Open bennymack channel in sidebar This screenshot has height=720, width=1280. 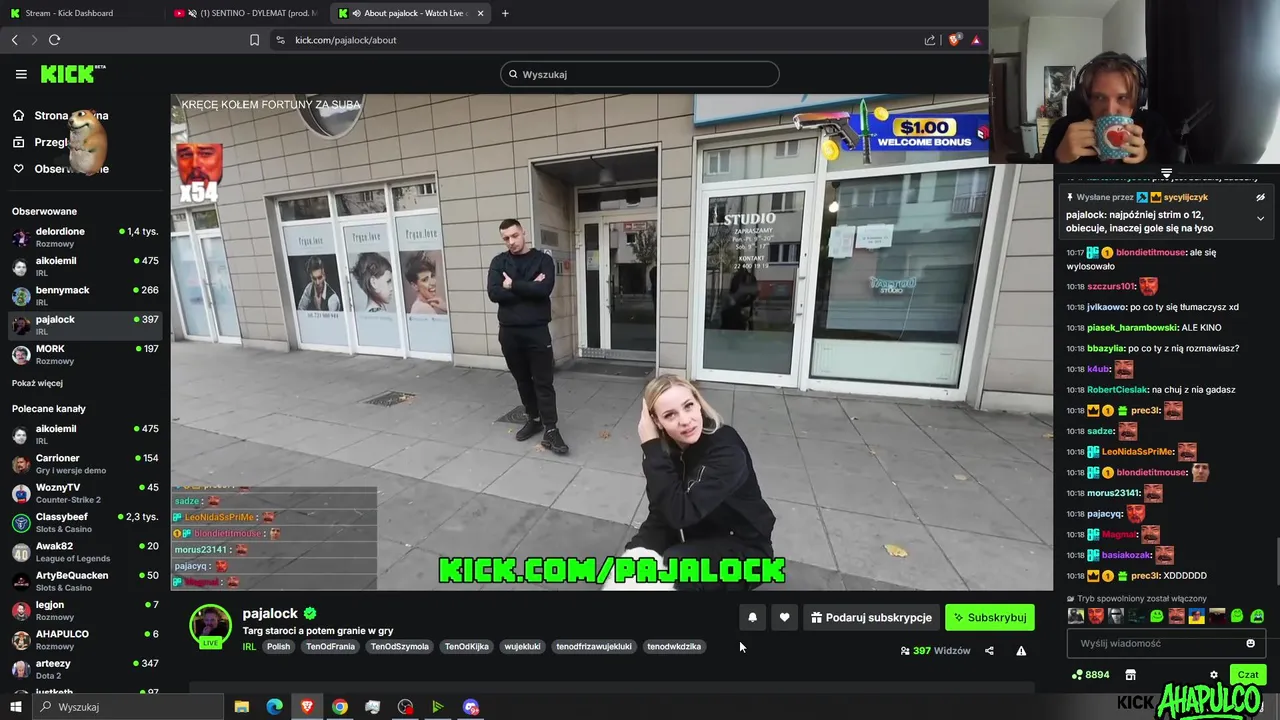[85, 295]
